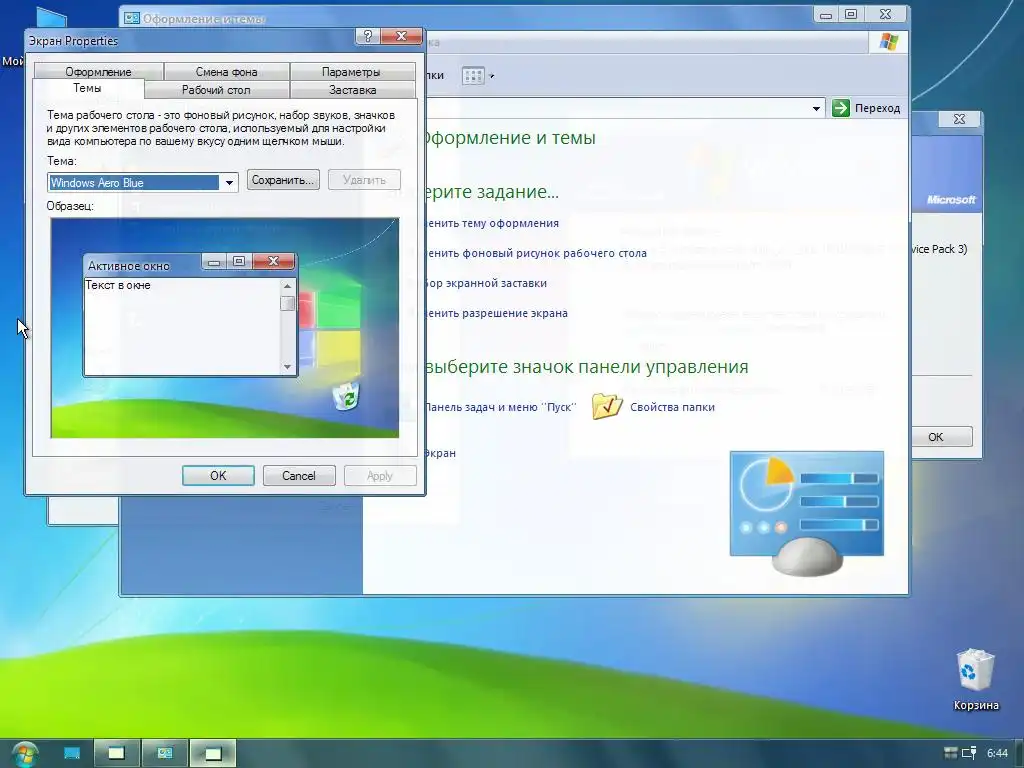Close the Экран Properties dialog
Screen dimensions: 1024x768
(x=402, y=37)
